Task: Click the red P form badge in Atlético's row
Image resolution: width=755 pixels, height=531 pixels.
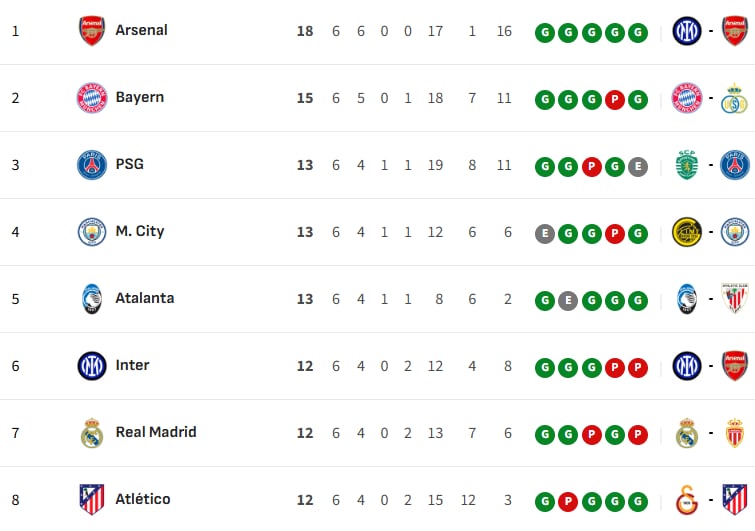Action: [x=568, y=500]
